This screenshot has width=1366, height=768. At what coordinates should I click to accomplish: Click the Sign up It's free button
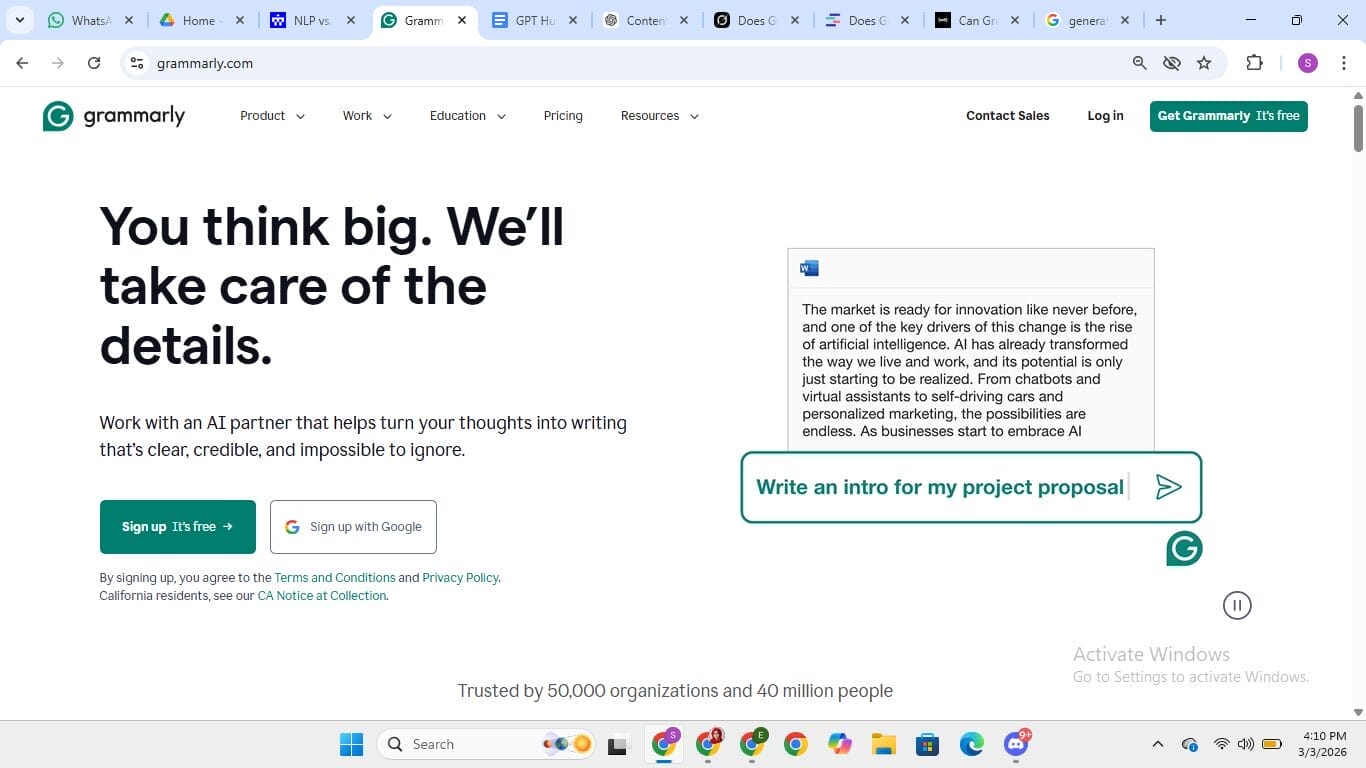pos(178,527)
